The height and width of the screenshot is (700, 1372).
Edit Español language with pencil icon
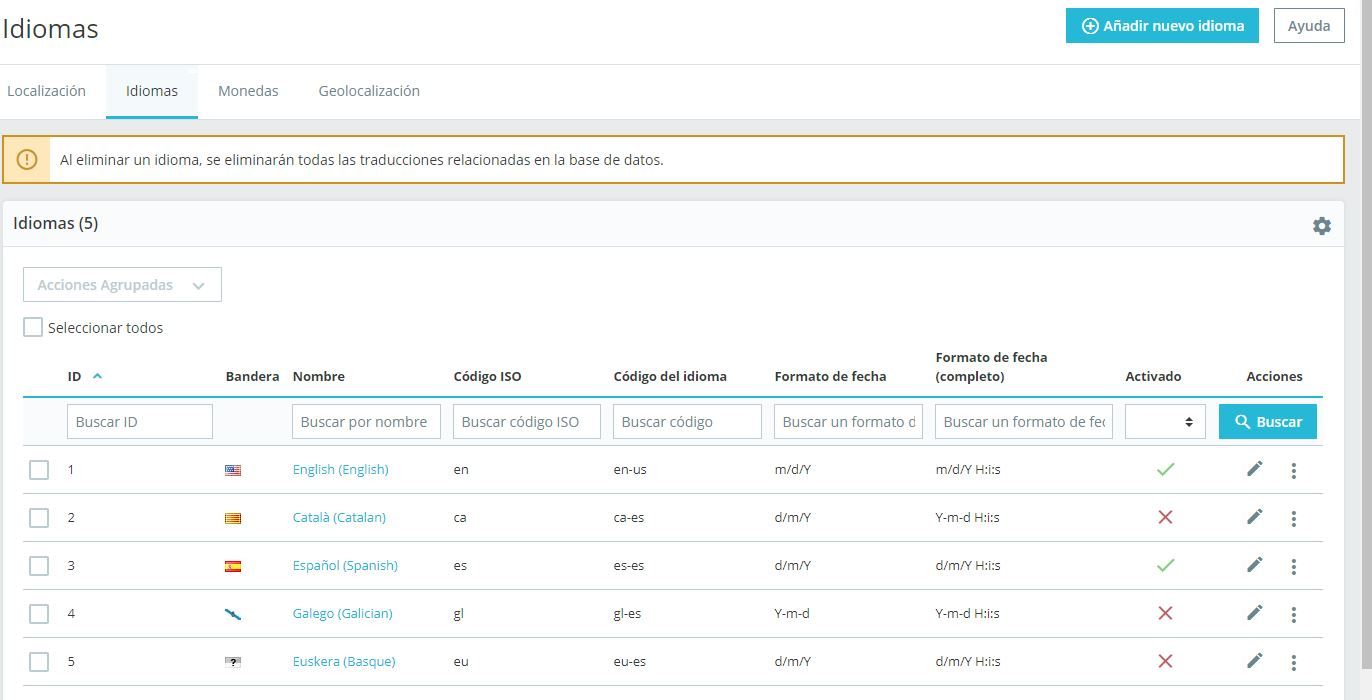coord(1255,564)
